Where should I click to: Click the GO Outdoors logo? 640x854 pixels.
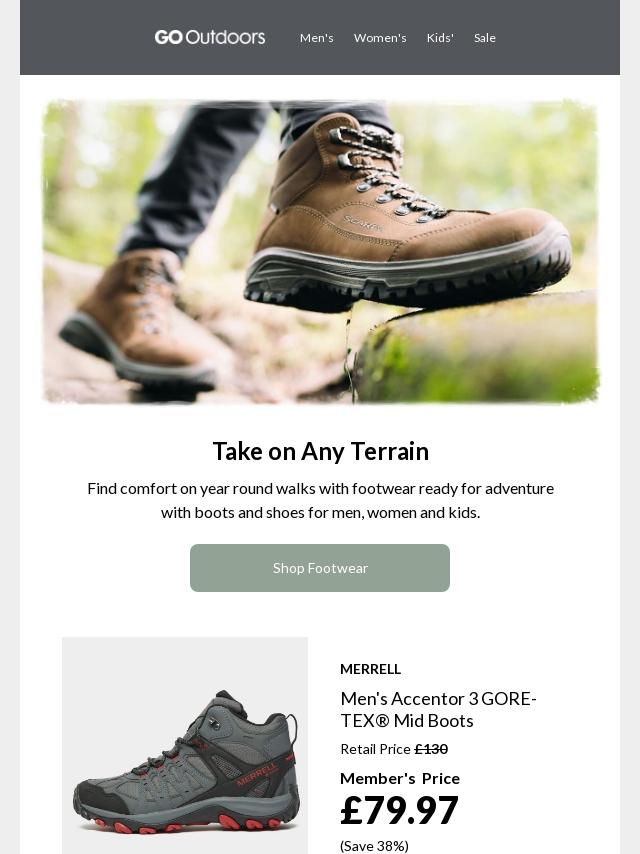coord(210,38)
